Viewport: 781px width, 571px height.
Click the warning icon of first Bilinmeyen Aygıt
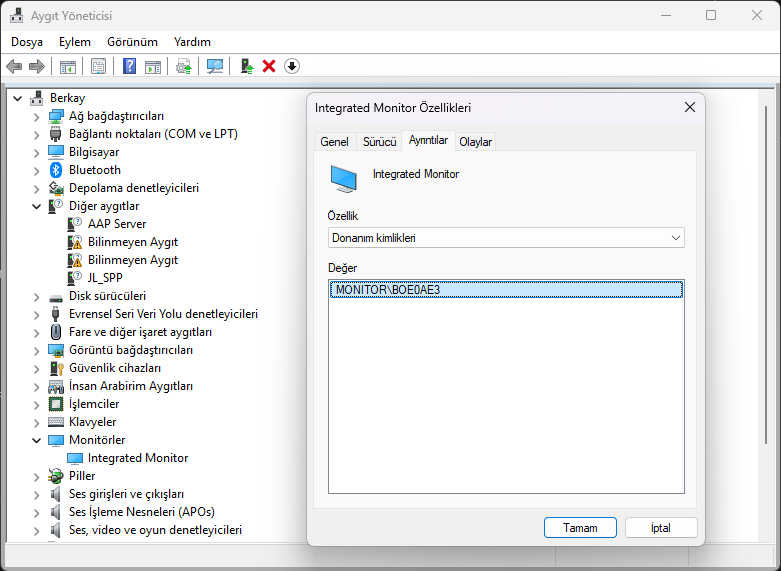pos(75,242)
